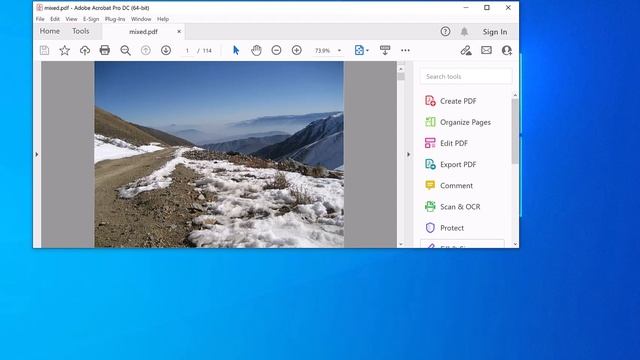The height and width of the screenshot is (360, 640).
Task: Print the document
Action: coord(105,50)
